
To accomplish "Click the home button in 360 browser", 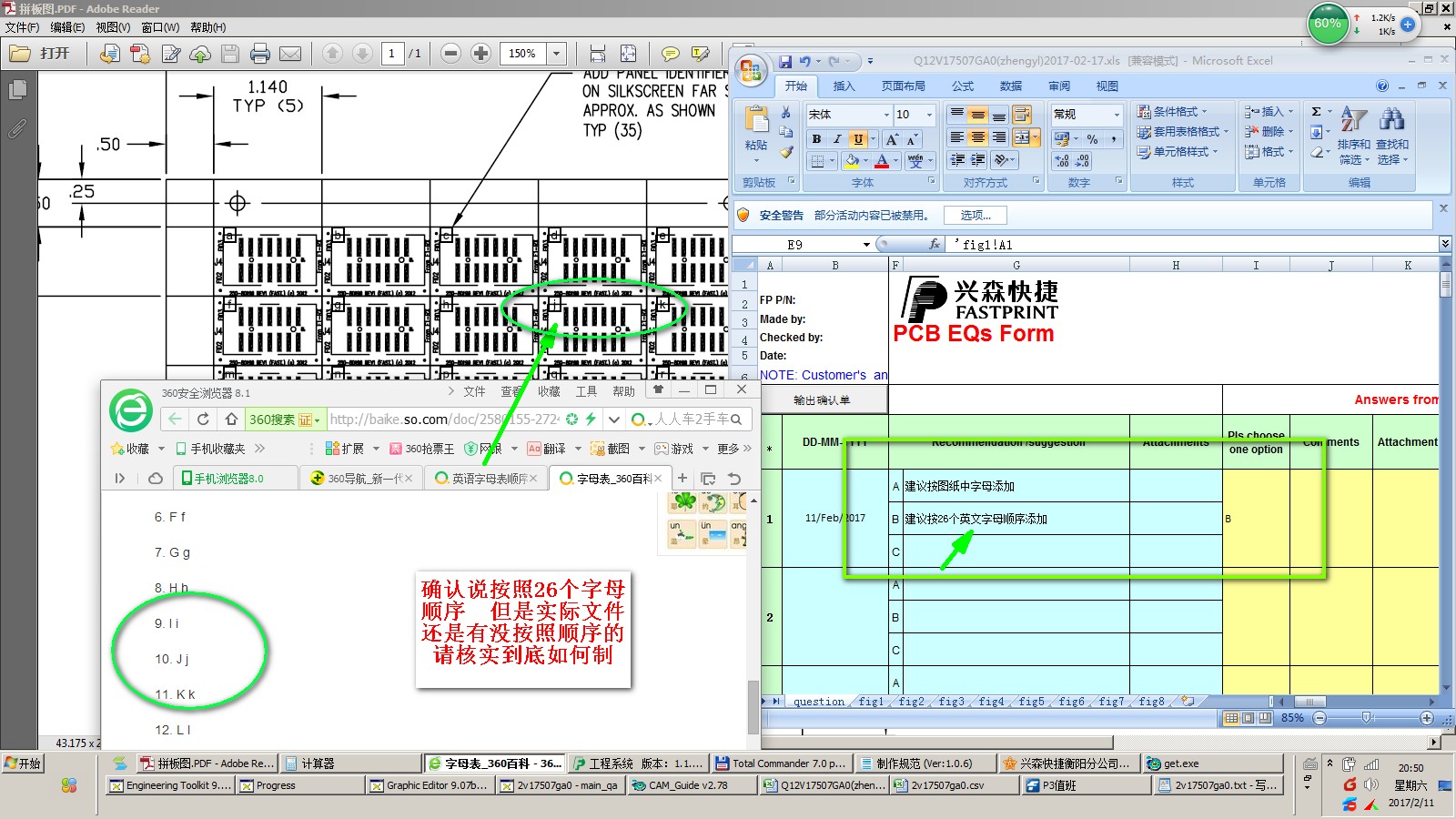I will click(x=231, y=419).
